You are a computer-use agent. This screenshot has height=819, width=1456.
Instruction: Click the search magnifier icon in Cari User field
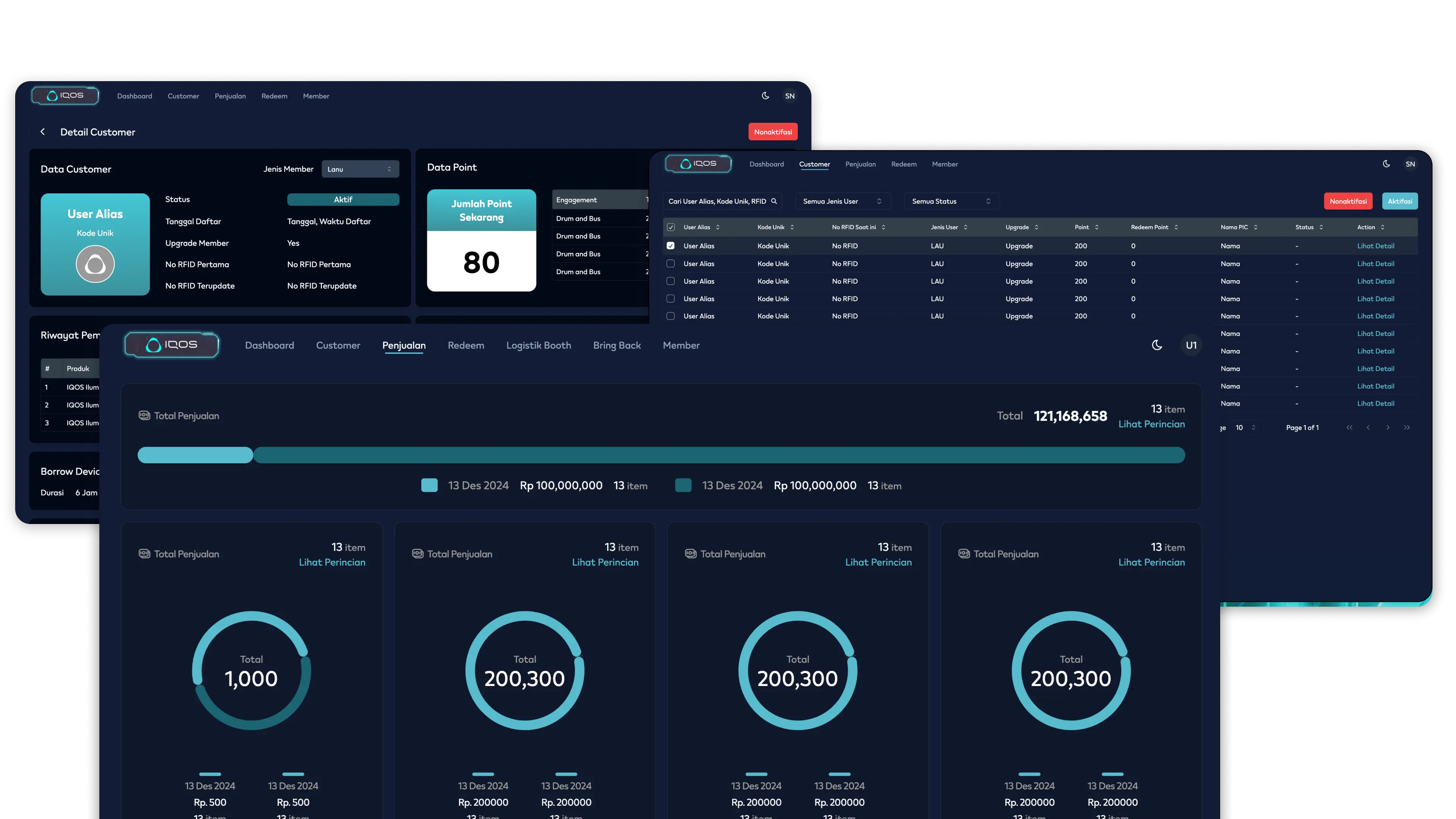774,201
